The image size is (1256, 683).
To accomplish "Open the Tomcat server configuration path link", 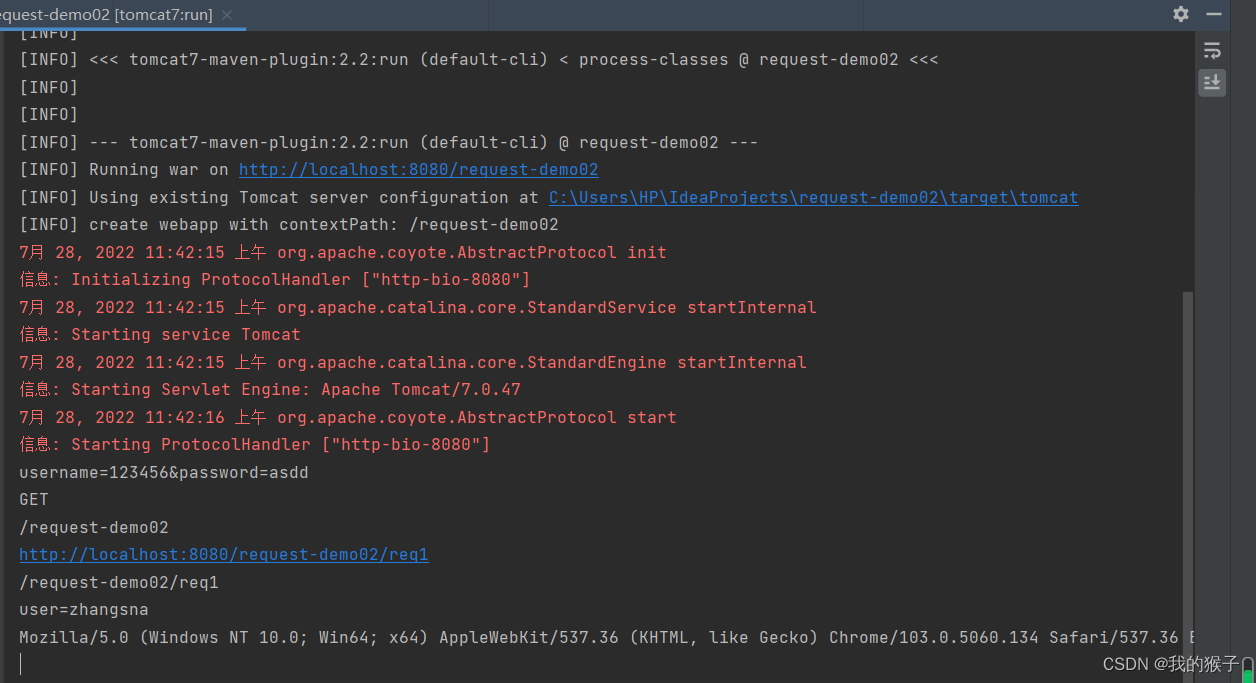I will coord(812,197).
